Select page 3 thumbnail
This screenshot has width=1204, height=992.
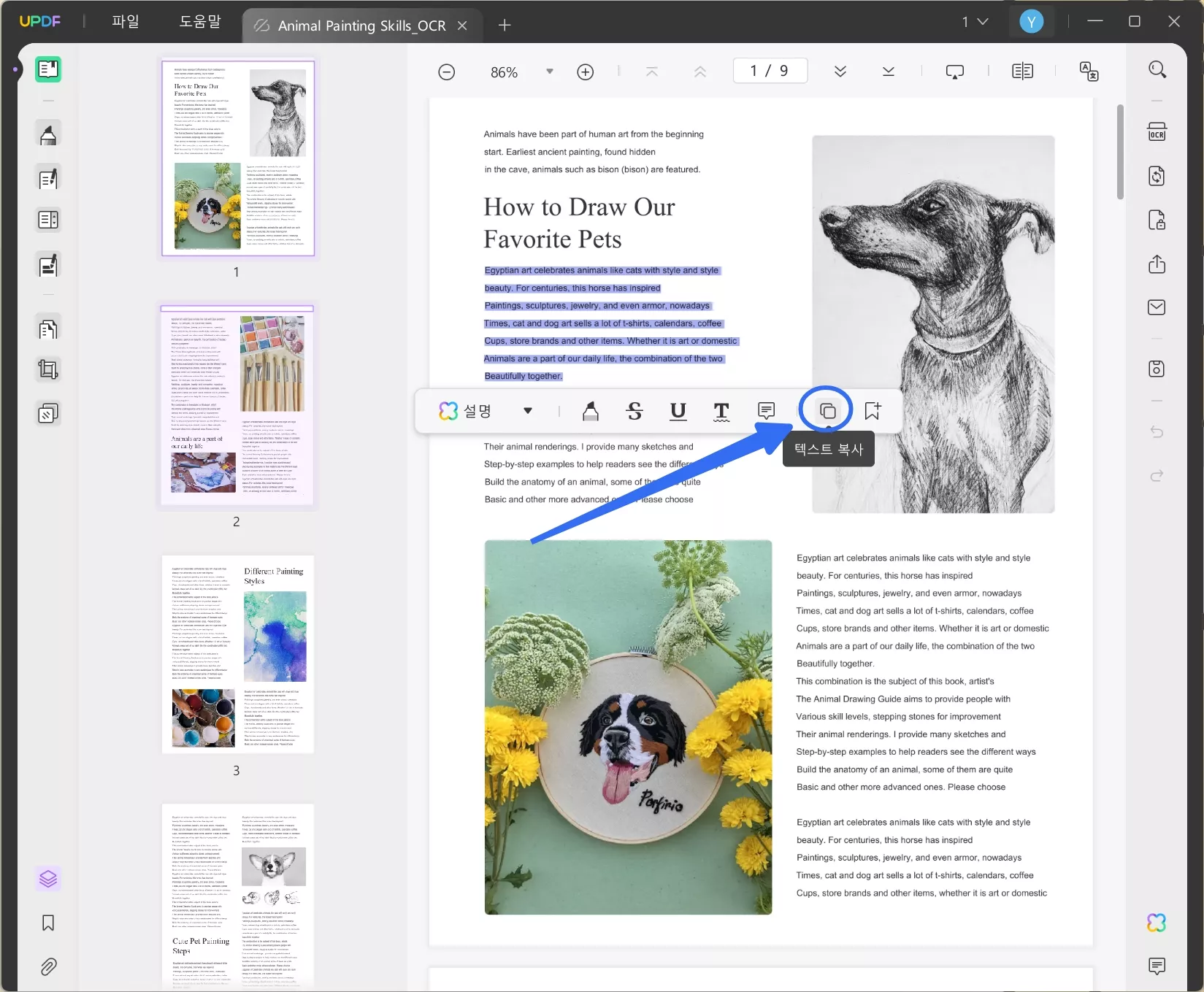click(x=238, y=654)
